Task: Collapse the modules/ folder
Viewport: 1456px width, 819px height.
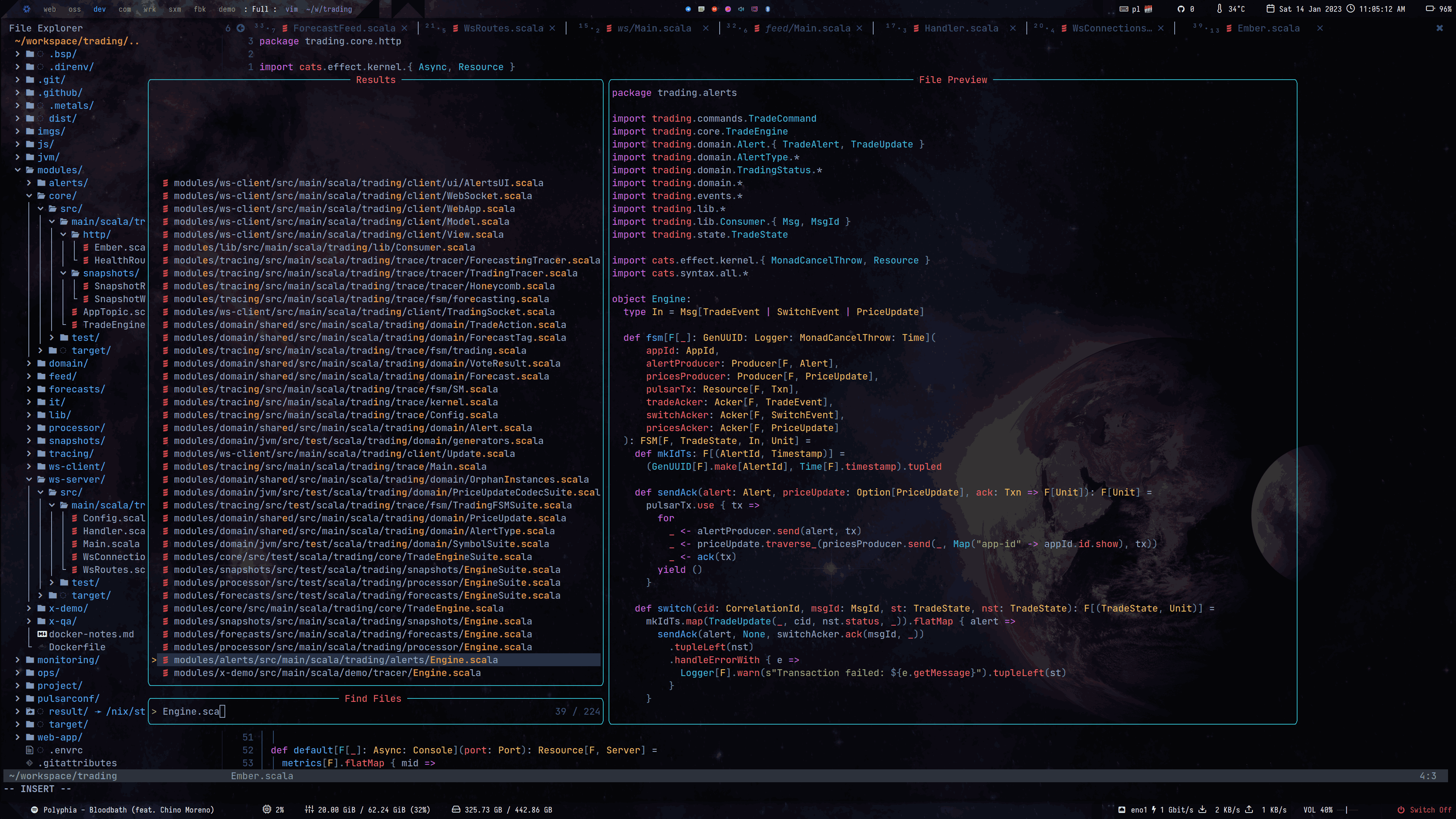Action: 17,170
